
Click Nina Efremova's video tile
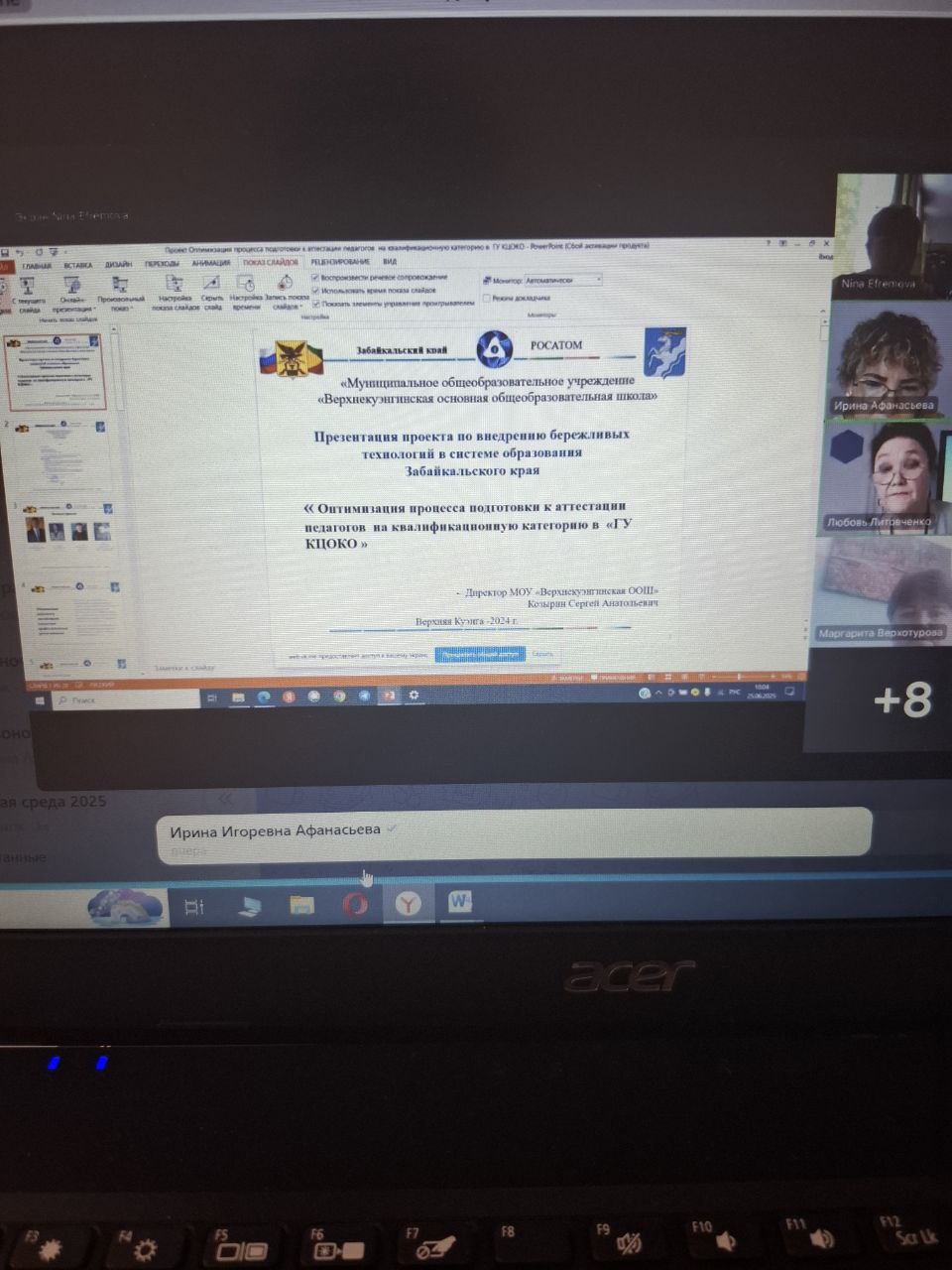(892, 236)
